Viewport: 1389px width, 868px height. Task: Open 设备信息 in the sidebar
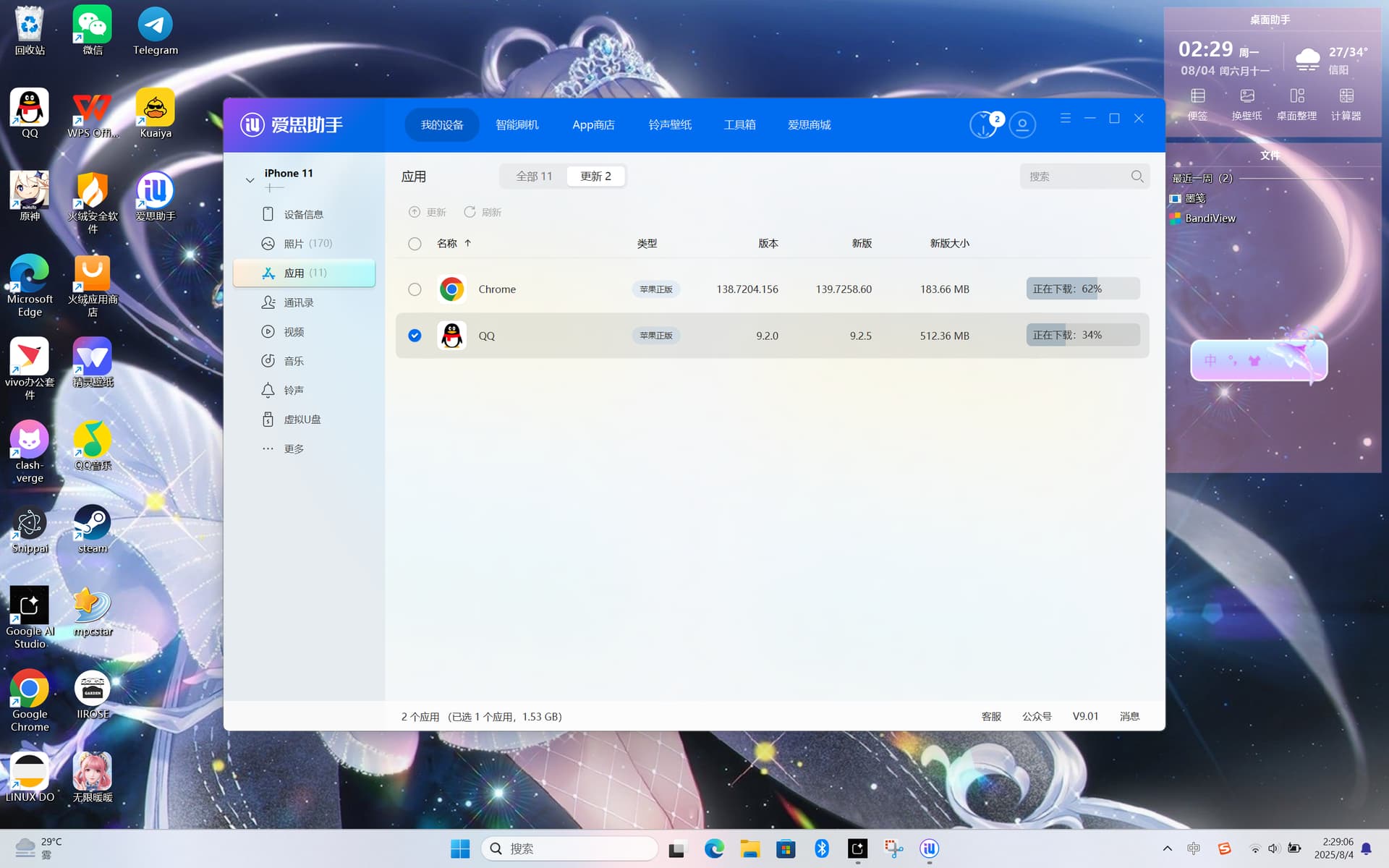point(304,214)
